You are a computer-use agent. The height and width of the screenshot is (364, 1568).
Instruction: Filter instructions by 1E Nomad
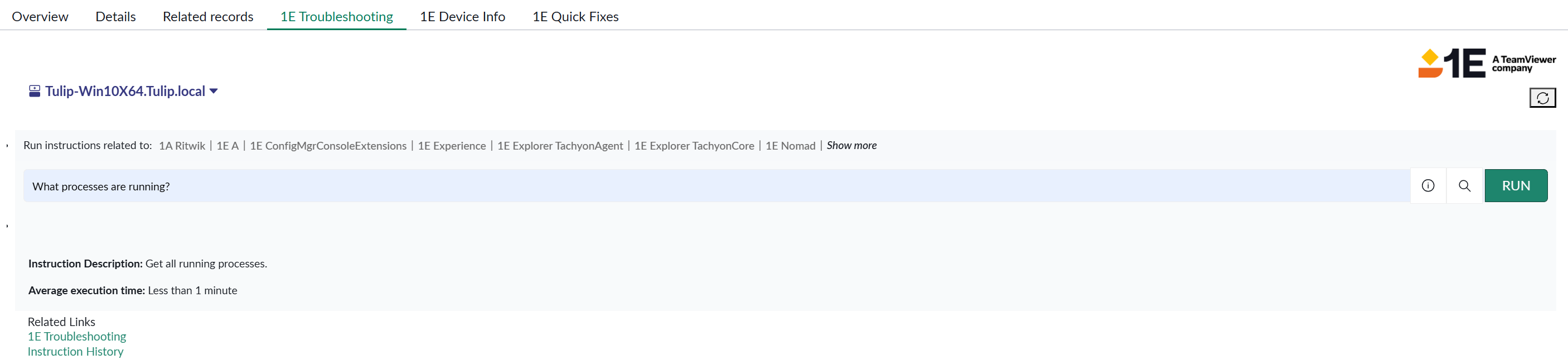tap(790, 146)
